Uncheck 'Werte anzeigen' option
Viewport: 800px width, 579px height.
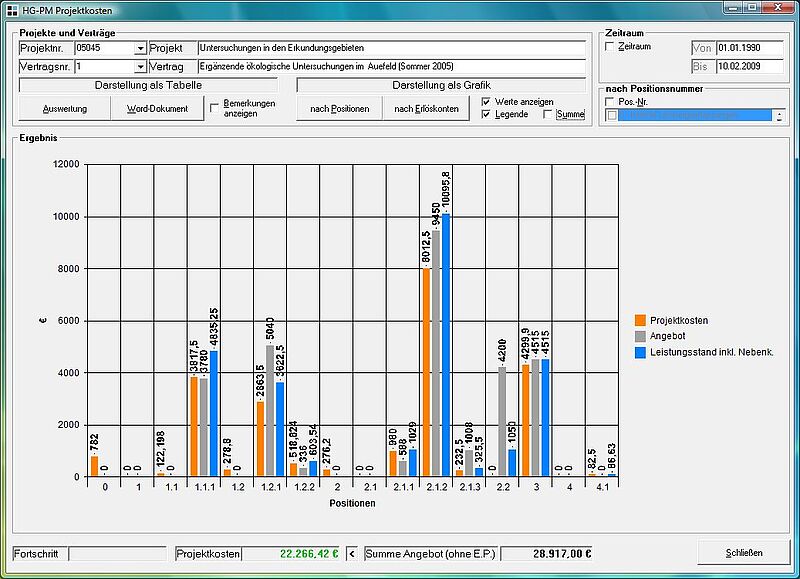coord(486,102)
